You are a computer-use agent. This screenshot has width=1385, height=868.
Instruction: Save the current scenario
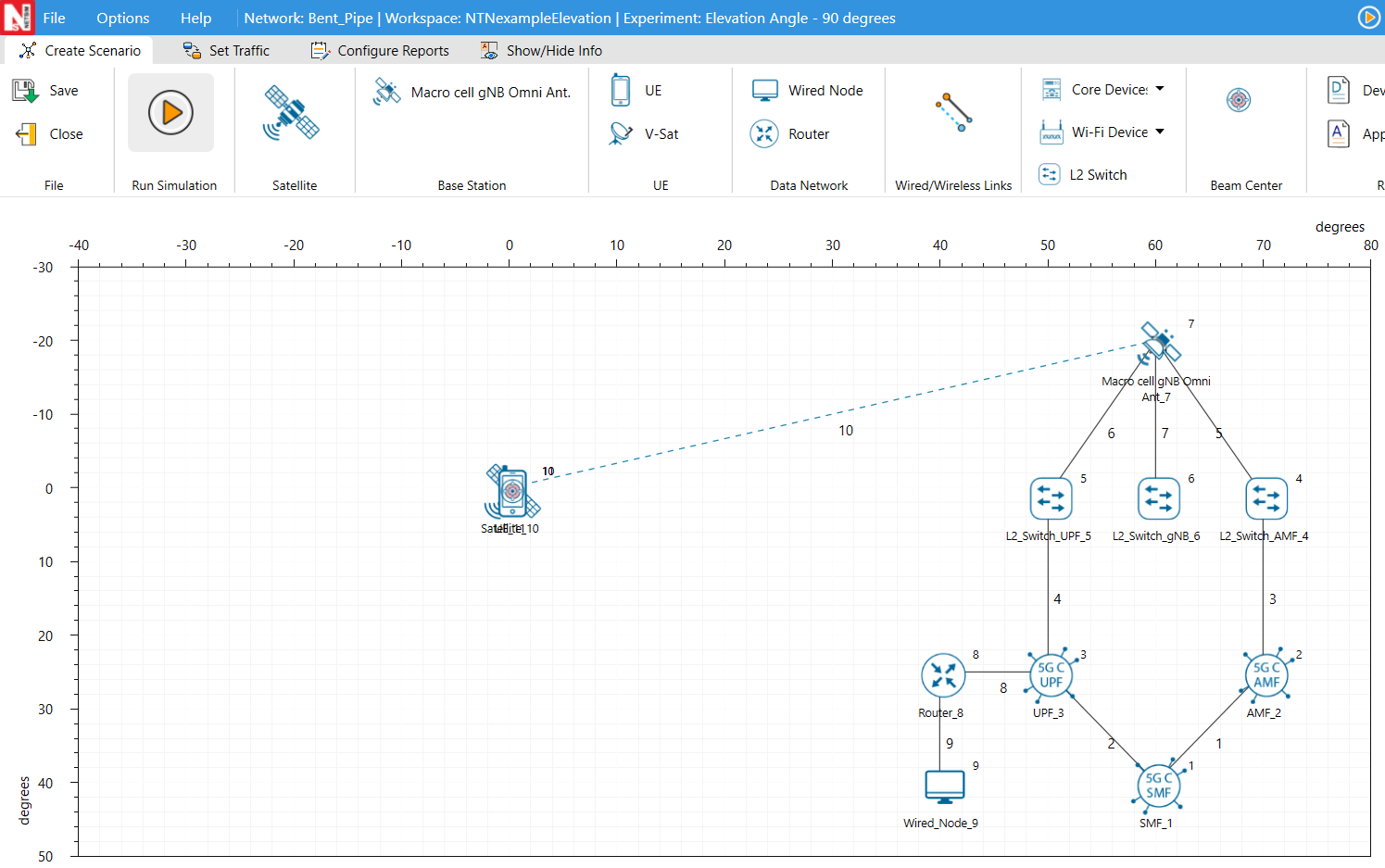pos(46,90)
